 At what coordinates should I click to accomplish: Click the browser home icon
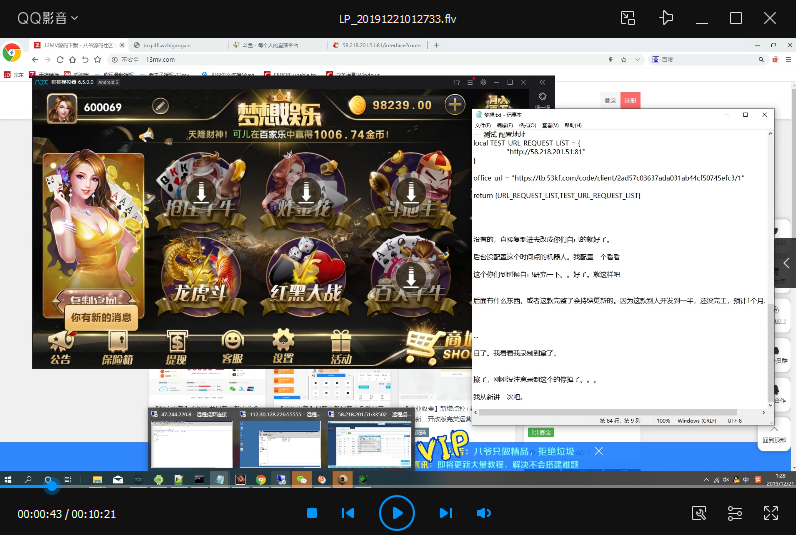pyautogui.click(x=73, y=59)
